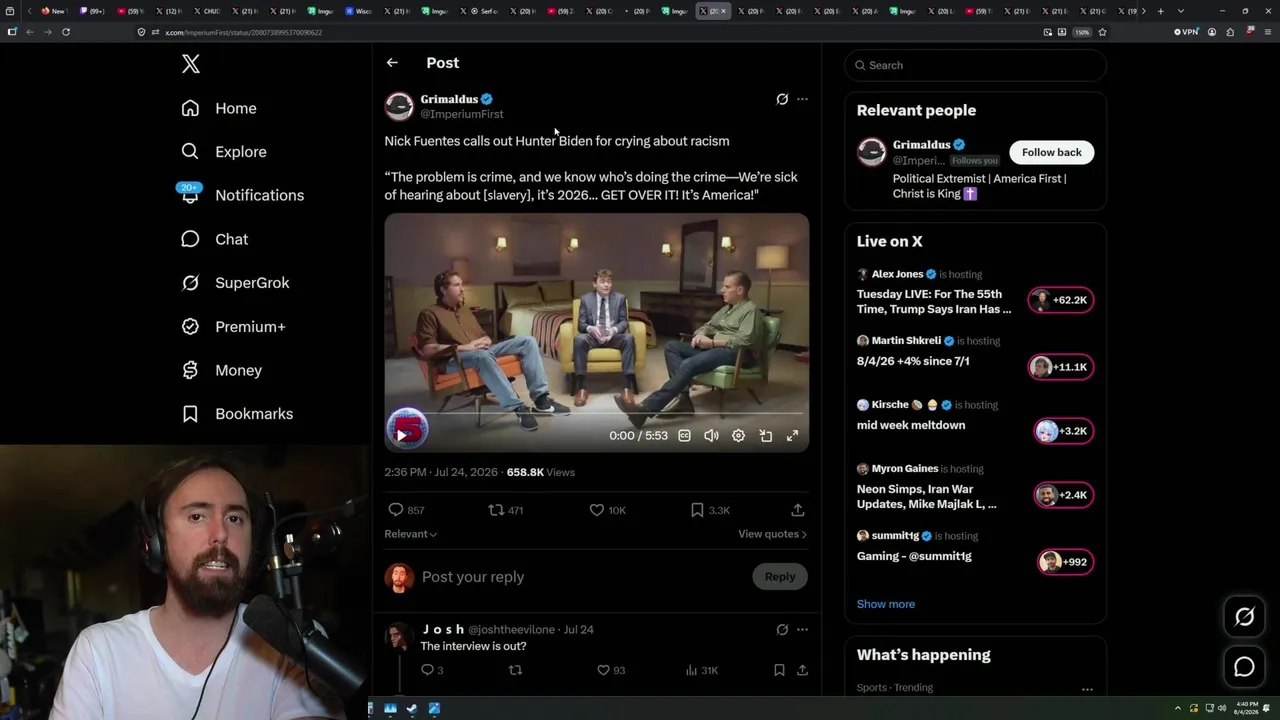The image size is (1280, 720).
Task: Open the floating Messages chat button
Action: coord(1244,667)
